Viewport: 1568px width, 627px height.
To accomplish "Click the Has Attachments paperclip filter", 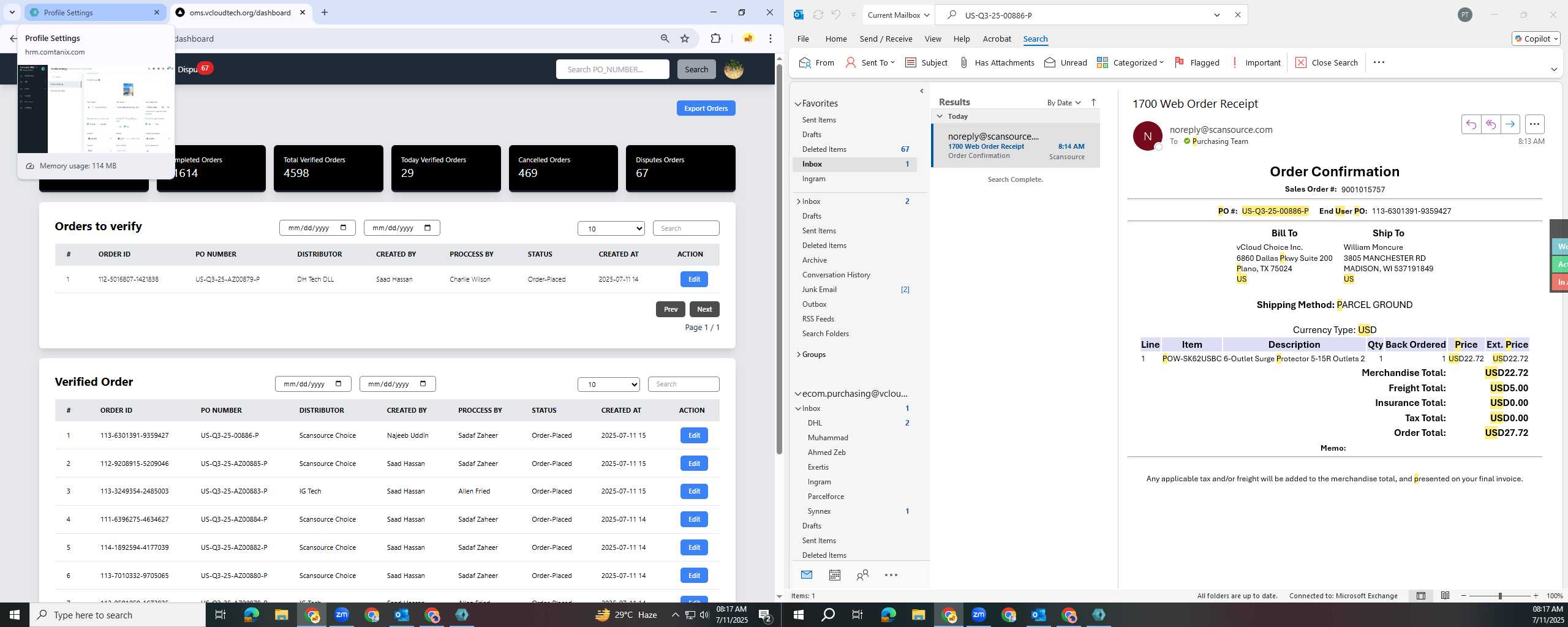I will click(x=997, y=62).
